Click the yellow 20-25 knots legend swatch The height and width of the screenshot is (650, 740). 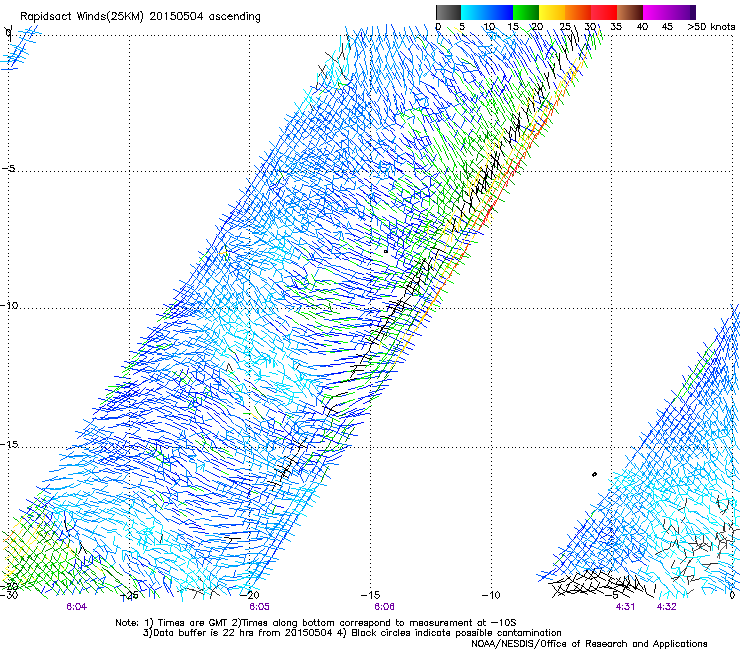[x=552, y=12]
